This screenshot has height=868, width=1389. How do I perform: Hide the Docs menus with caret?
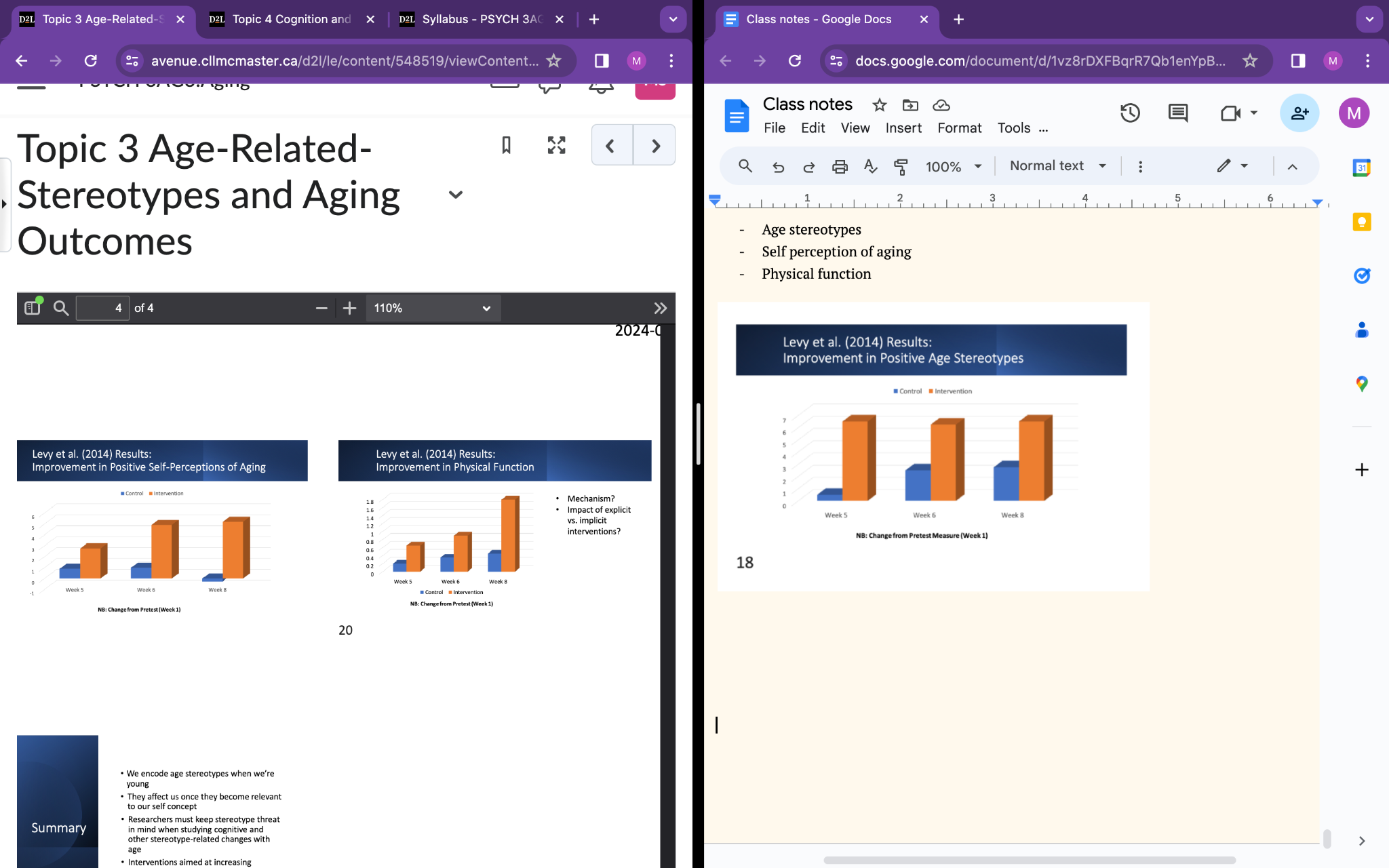1293,167
